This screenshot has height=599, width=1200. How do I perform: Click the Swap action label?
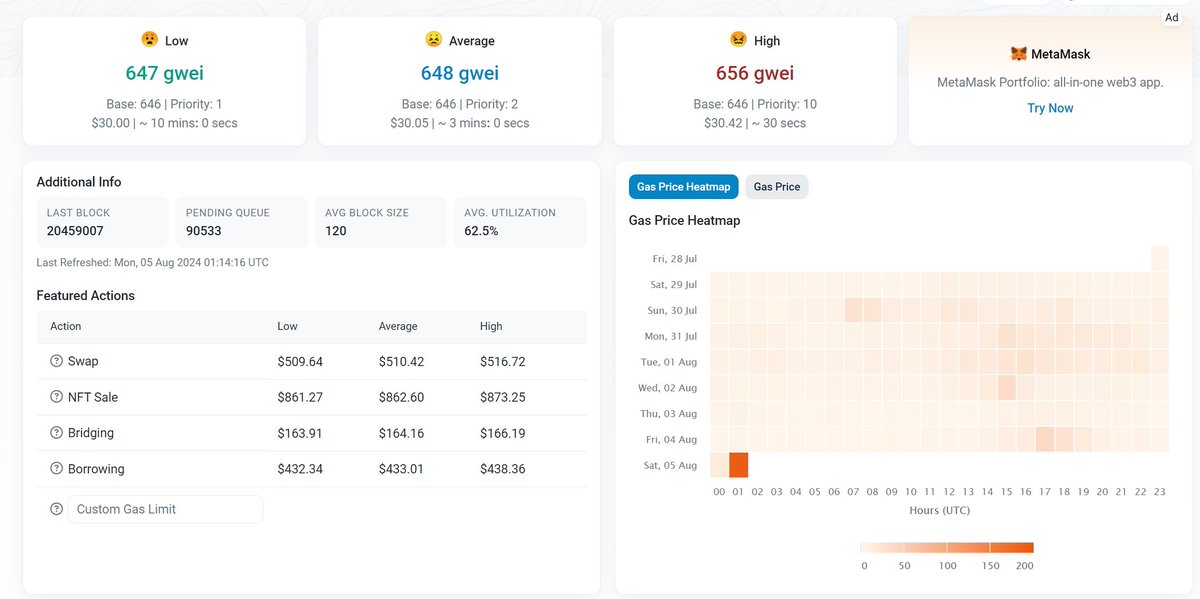(83, 361)
